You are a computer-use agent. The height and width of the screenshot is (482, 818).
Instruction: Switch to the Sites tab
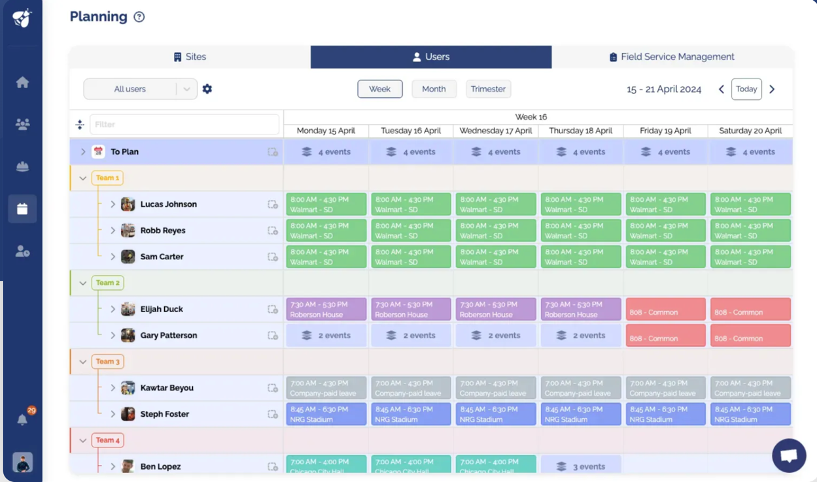pos(190,57)
